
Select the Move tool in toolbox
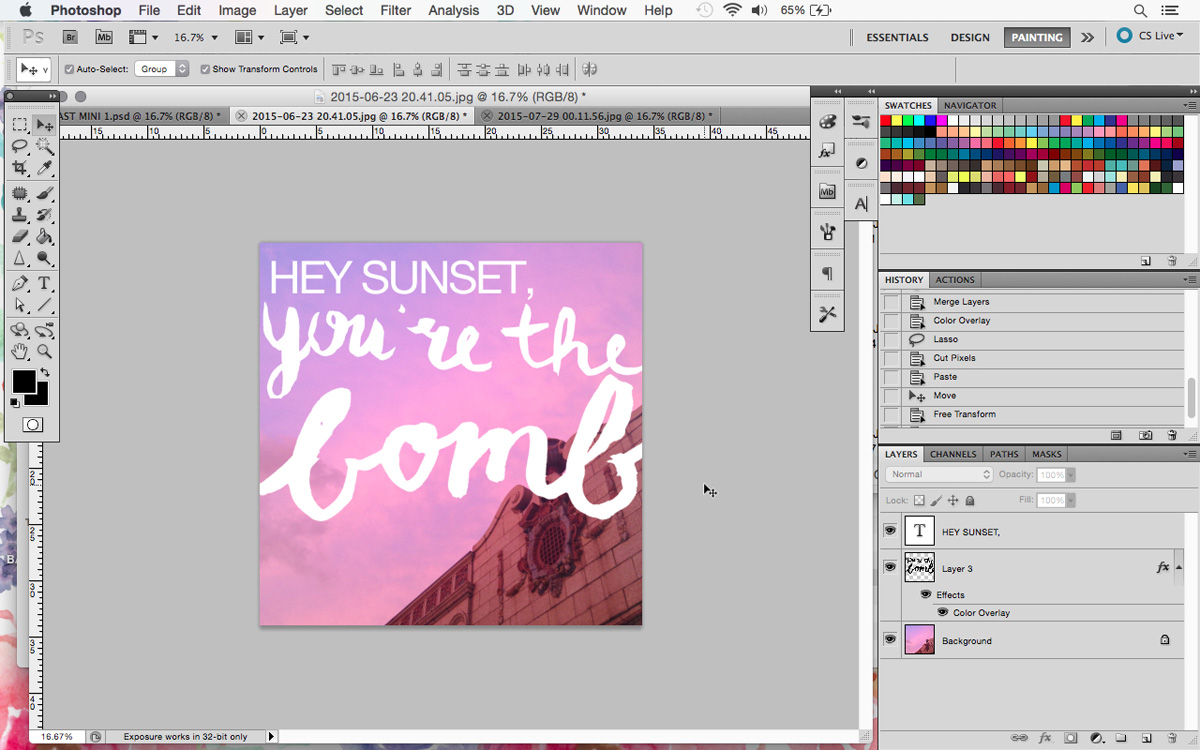click(x=44, y=125)
